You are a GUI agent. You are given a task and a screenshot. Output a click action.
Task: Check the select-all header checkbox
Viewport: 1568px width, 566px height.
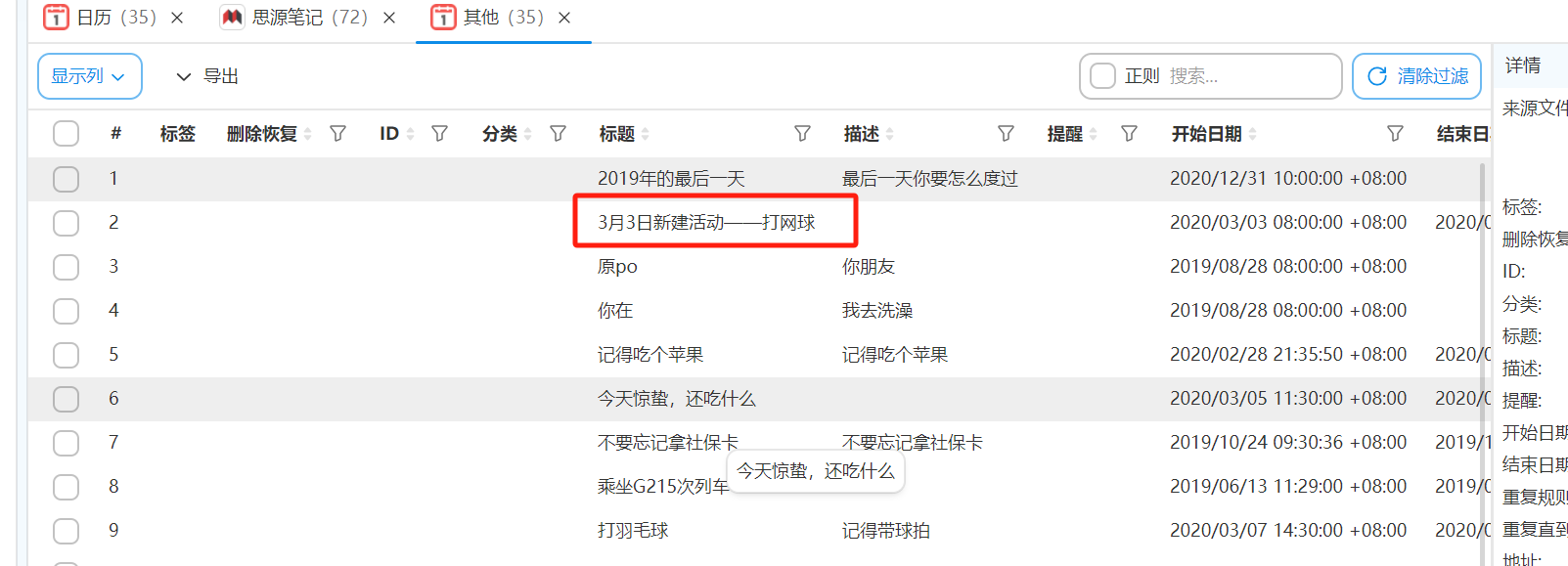(67, 134)
